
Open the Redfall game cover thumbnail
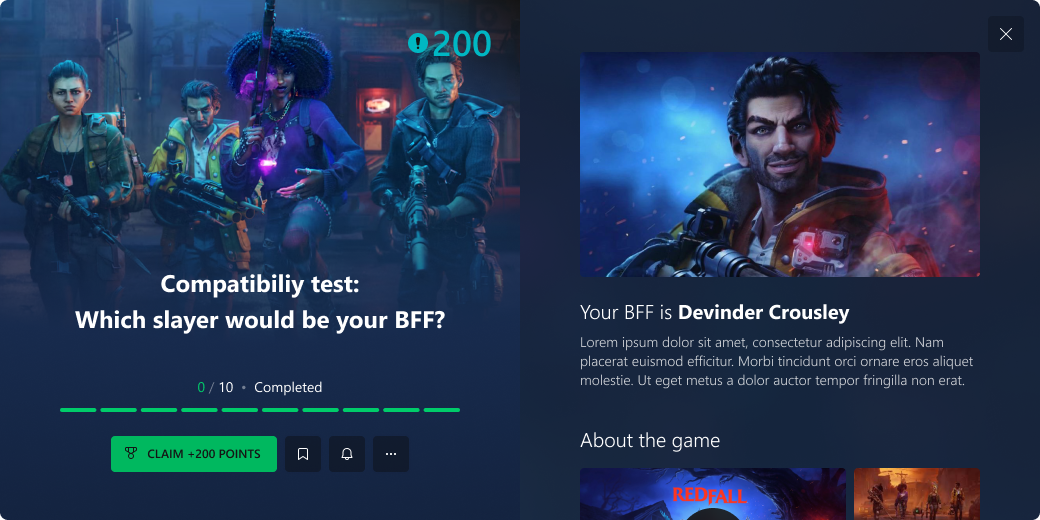712,494
